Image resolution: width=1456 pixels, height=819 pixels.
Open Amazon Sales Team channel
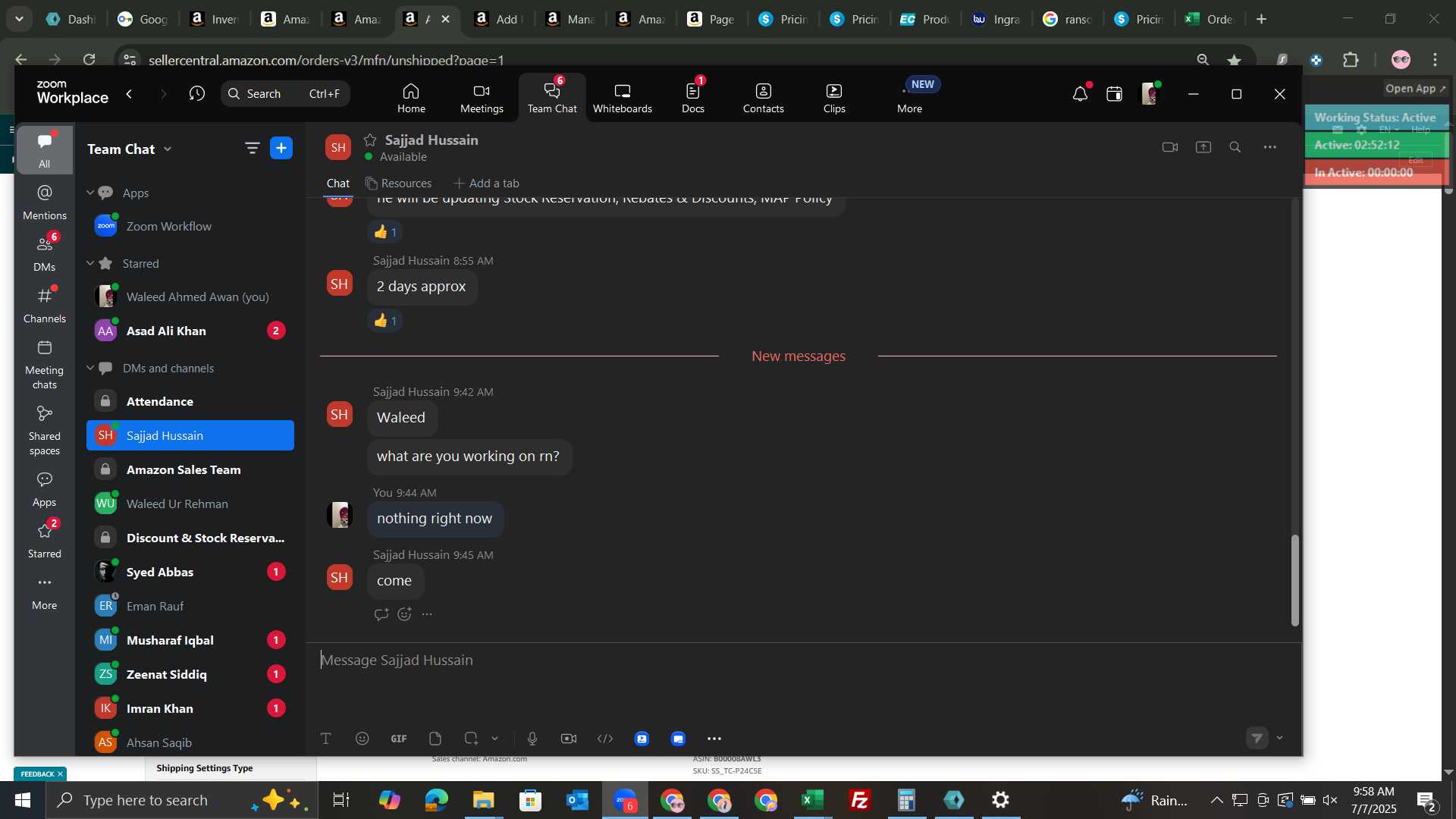[x=190, y=469]
